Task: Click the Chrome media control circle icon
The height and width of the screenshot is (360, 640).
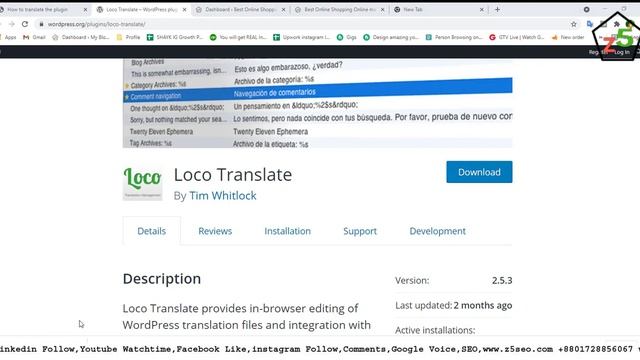Action: coord(586,9)
